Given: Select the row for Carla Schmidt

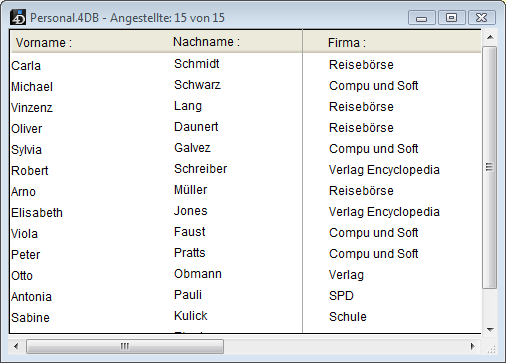Looking at the screenshot, I should point(245,65).
